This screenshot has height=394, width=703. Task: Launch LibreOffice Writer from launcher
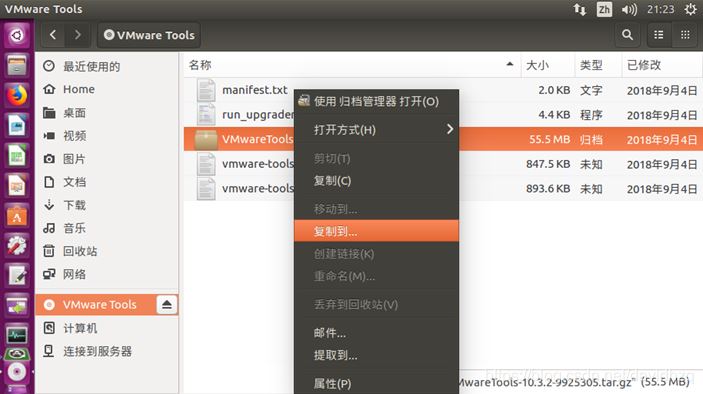pyautogui.click(x=17, y=125)
